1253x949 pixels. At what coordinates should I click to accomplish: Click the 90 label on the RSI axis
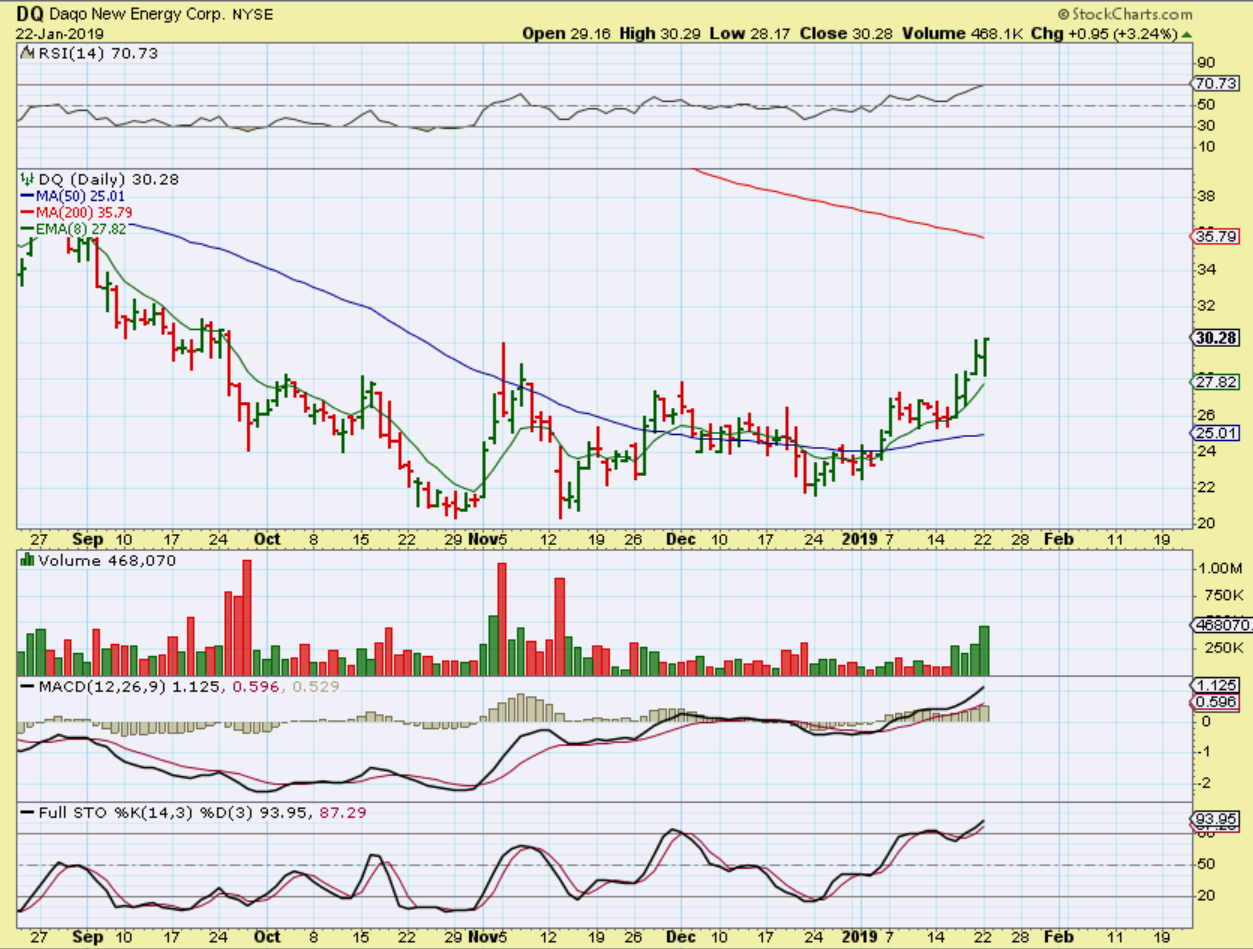(x=1206, y=62)
